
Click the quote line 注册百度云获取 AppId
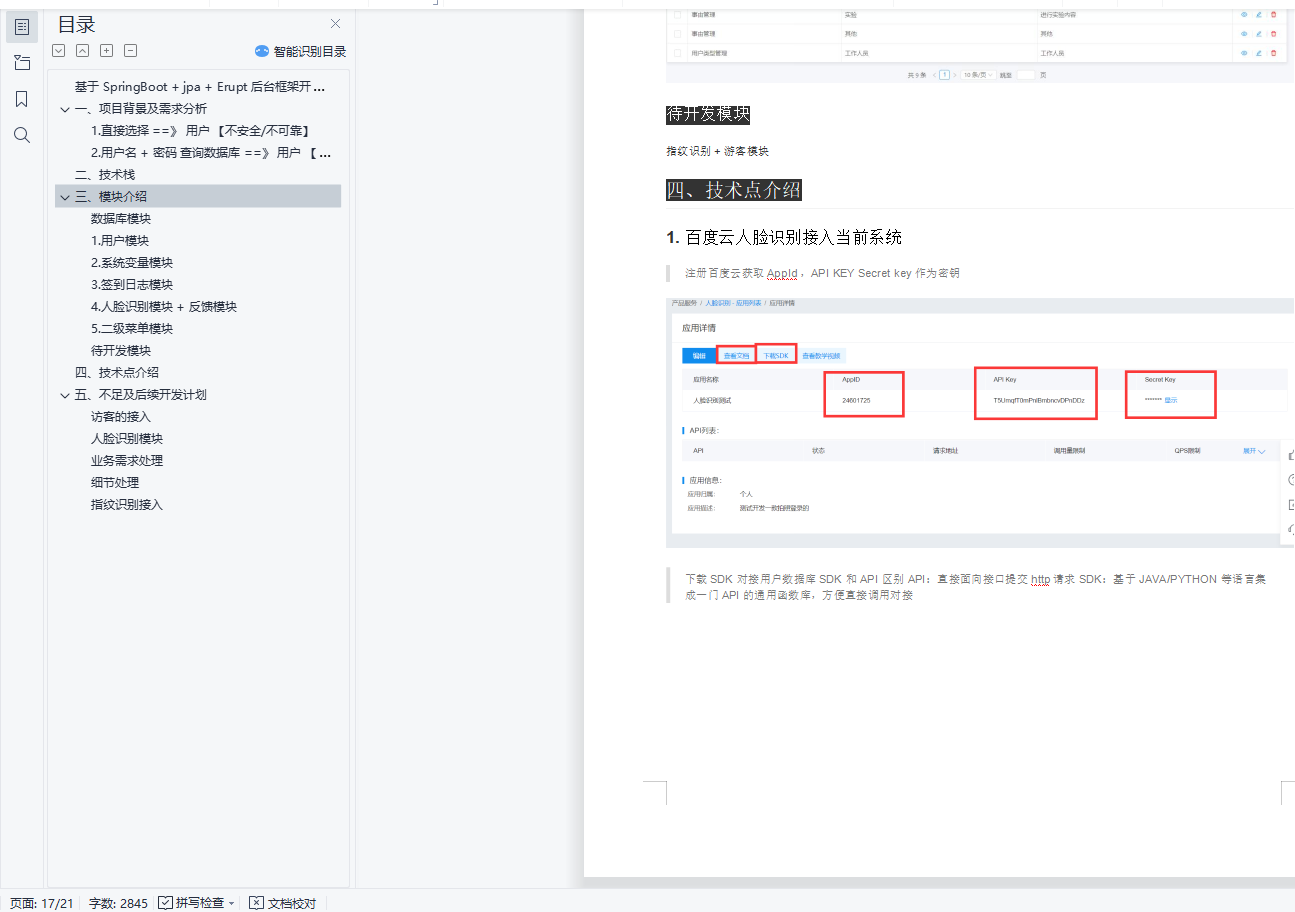point(822,273)
